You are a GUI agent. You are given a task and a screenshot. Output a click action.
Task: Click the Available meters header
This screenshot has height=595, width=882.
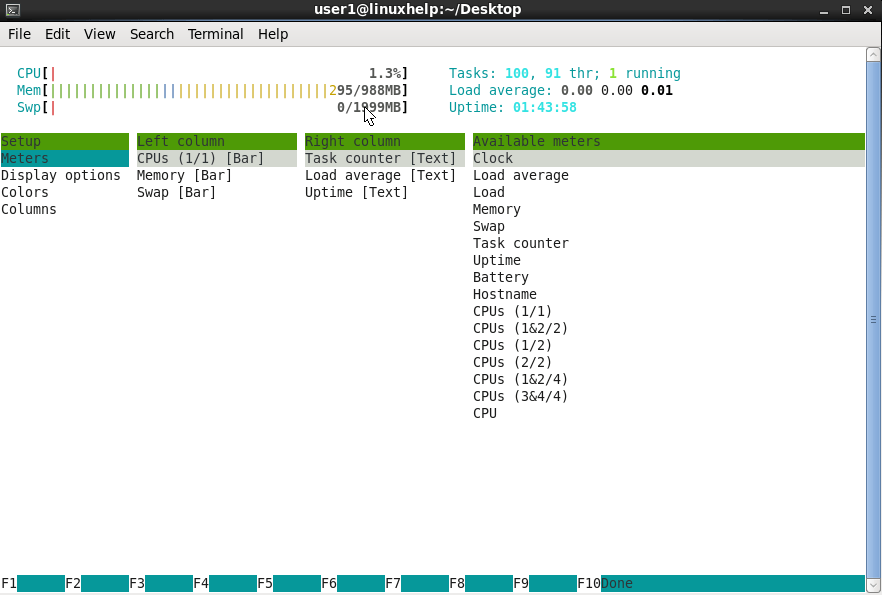click(668, 141)
